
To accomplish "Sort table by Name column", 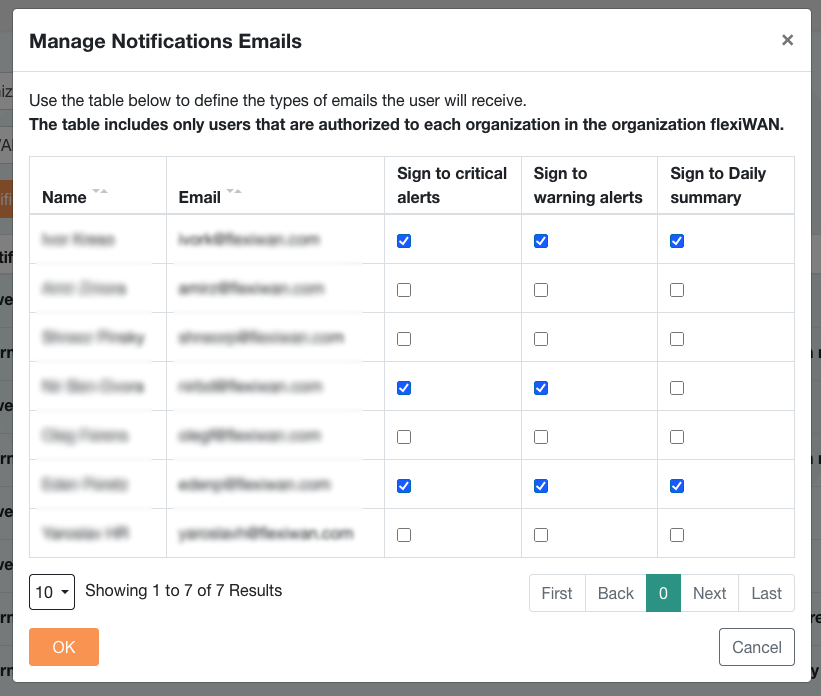I will [x=100, y=191].
